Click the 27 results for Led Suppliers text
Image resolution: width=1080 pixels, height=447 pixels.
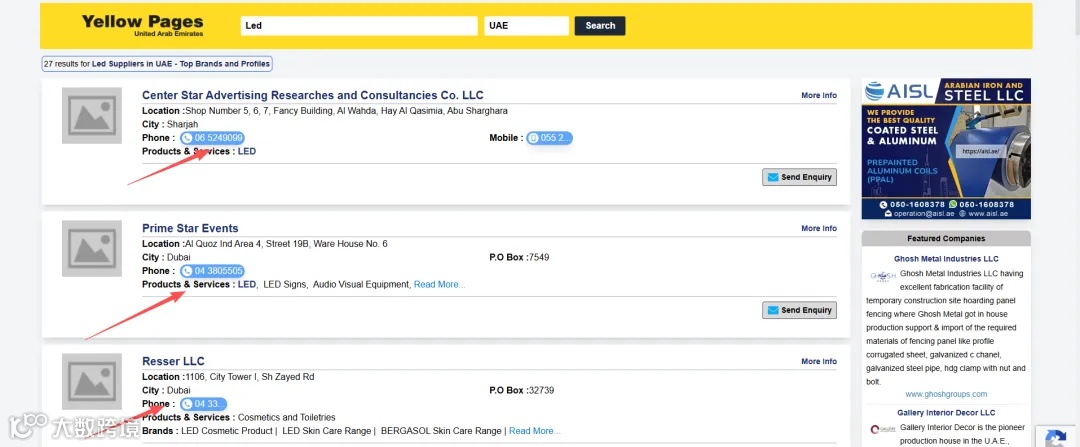point(157,63)
